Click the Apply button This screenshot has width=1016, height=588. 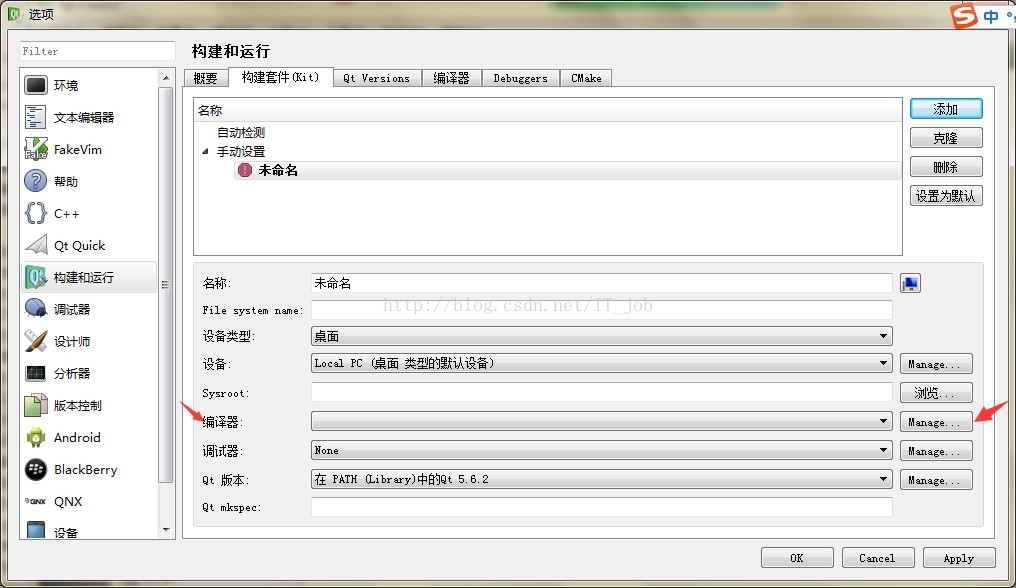click(x=959, y=558)
